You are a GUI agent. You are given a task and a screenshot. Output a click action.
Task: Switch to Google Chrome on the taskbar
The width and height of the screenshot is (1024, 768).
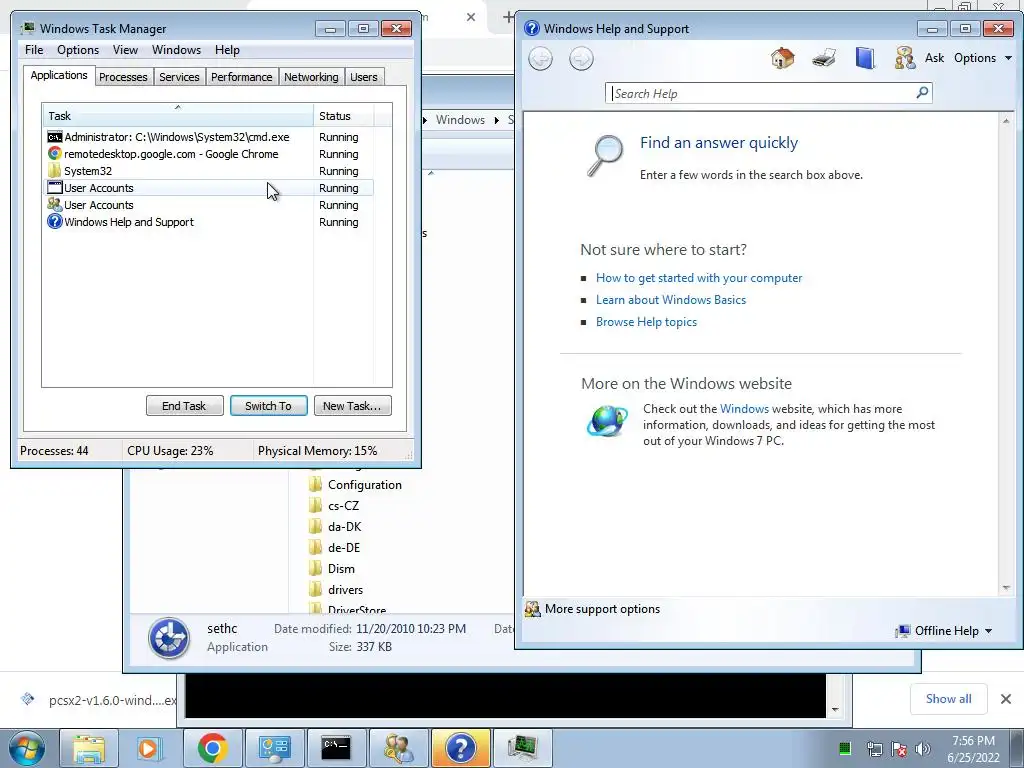pos(212,748)
